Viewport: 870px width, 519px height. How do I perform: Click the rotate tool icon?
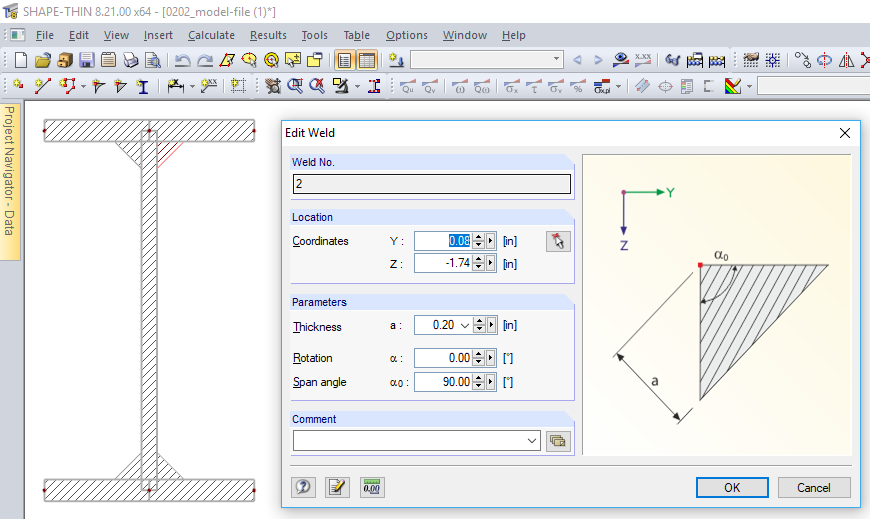(x=825, y=60)
